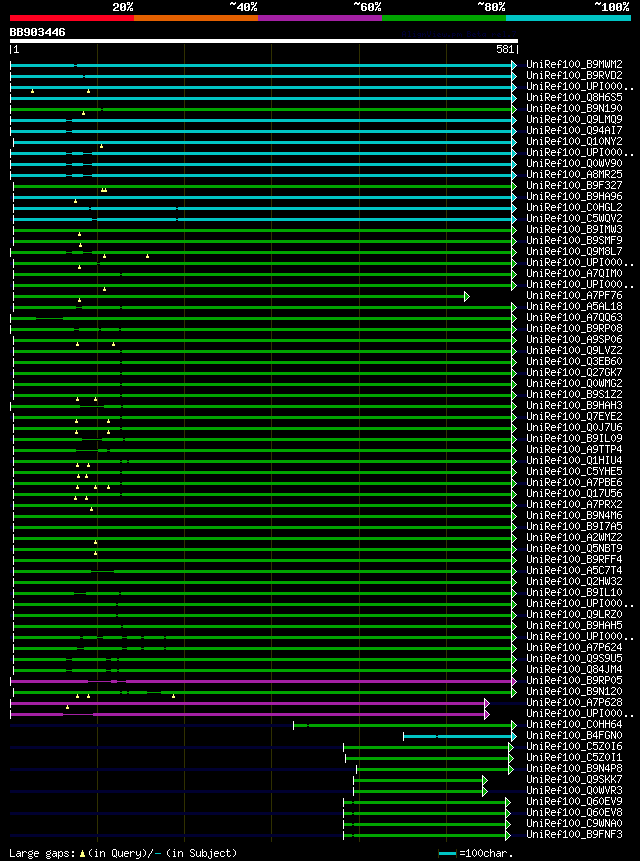The height and width of the screenshot is (861, 640).
Task: Pick the UniRef100_A7PBE6 subject label
Action: pos(574,482)
